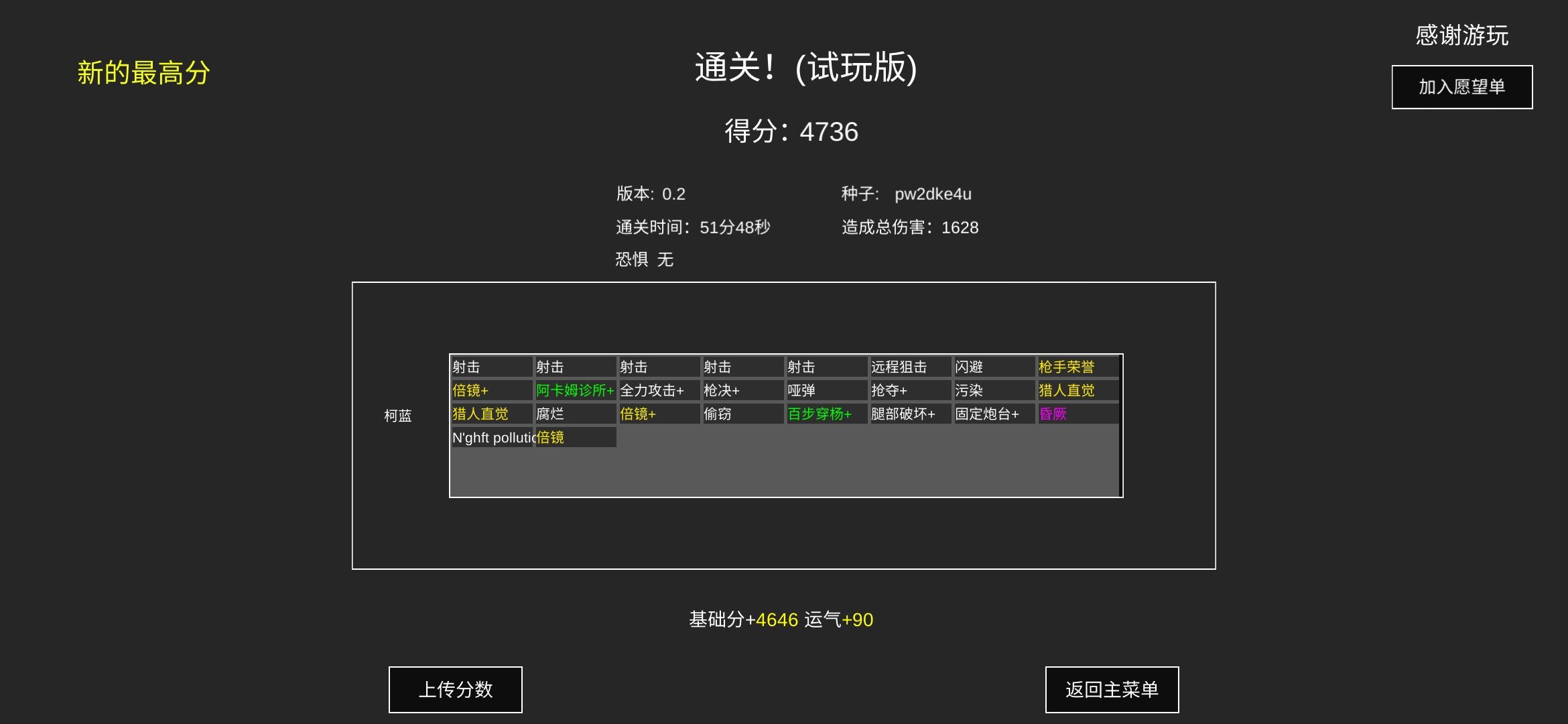Viewport: 1568px width, 724px height.
Task: Click the 腿部破坏+ card
Action: tap(909, 414)
